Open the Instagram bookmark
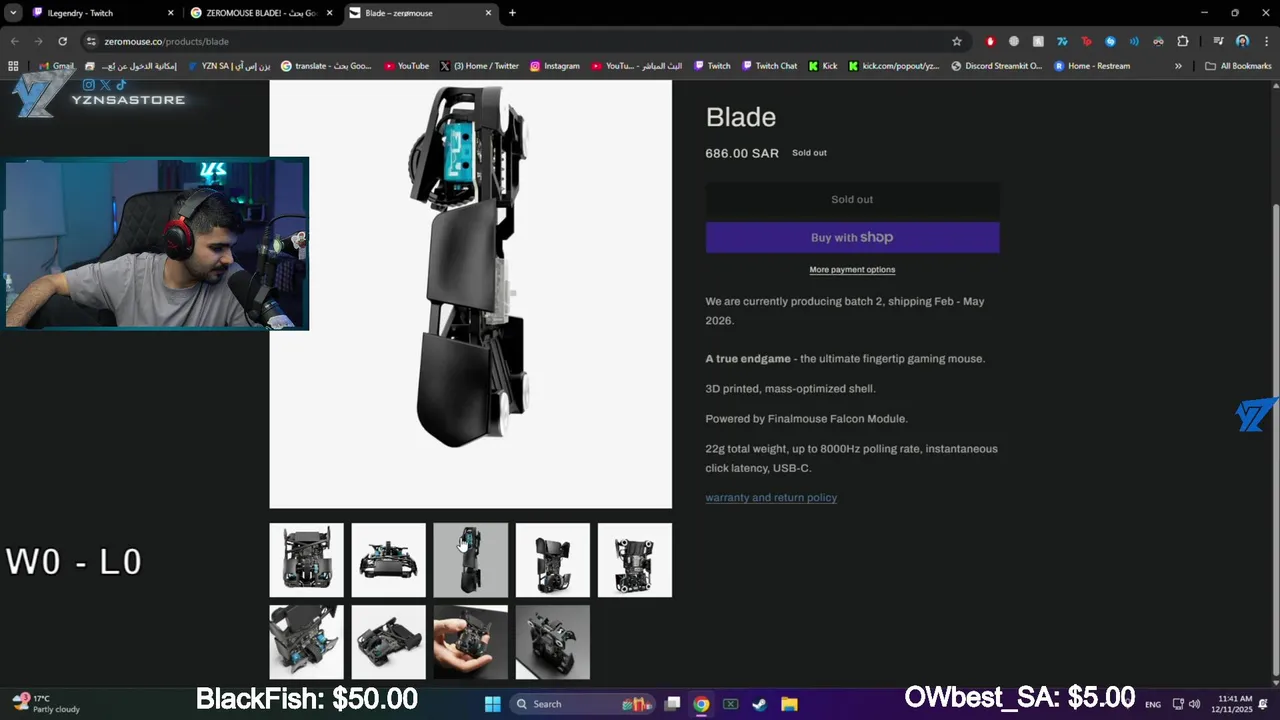Screen dimensions: 1280x720 pyautogui.click(x=554, y=66)
